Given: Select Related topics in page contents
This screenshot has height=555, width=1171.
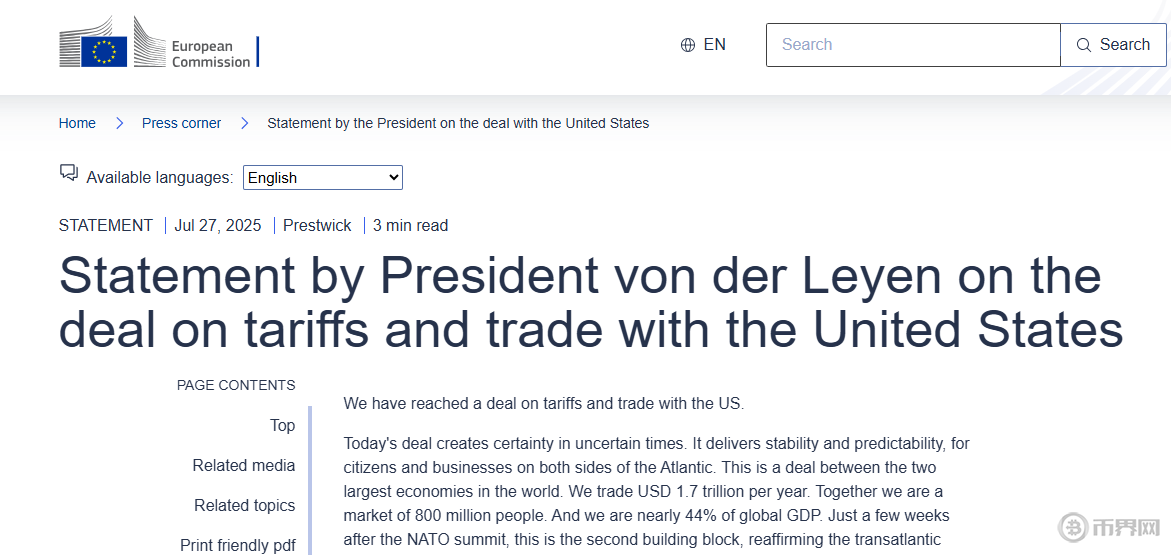Looking at the screenshot, I should coord(245,505).
